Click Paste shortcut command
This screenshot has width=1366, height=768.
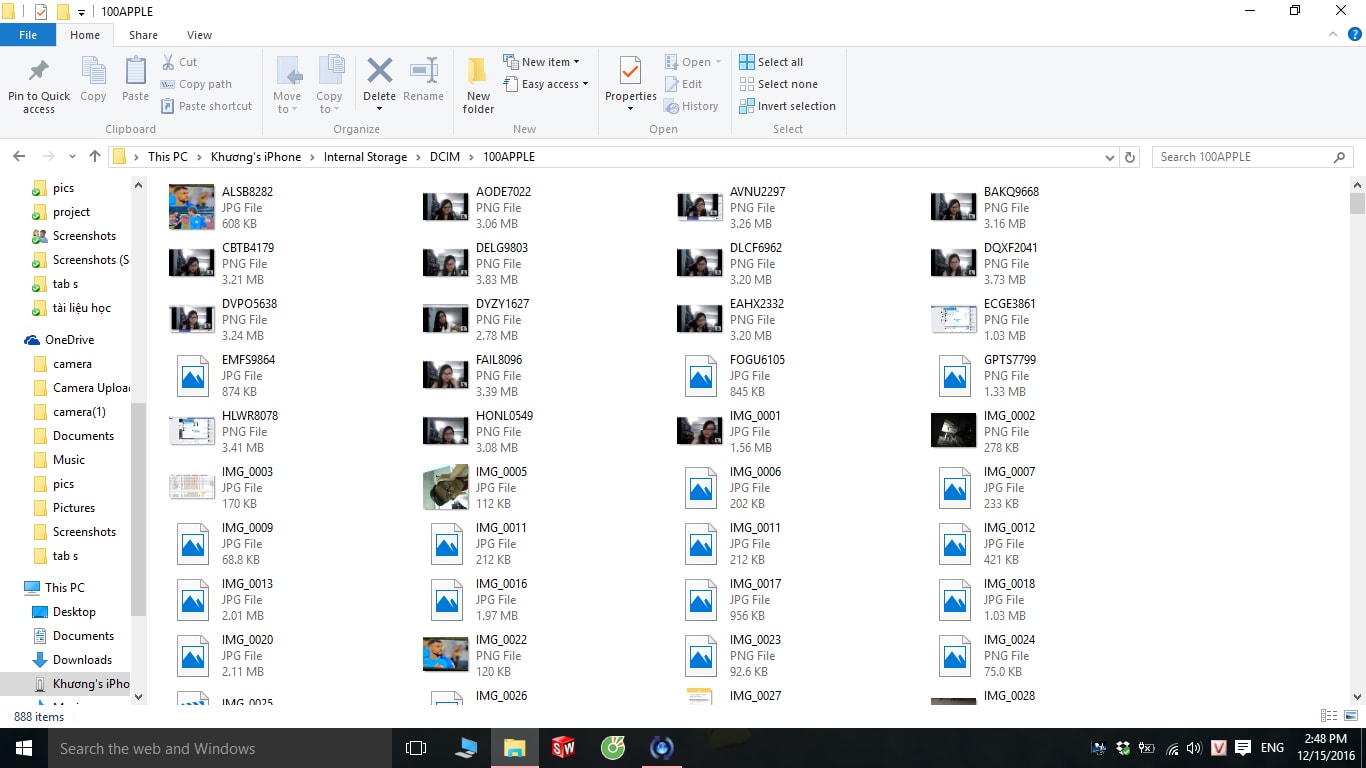point(206,106)
